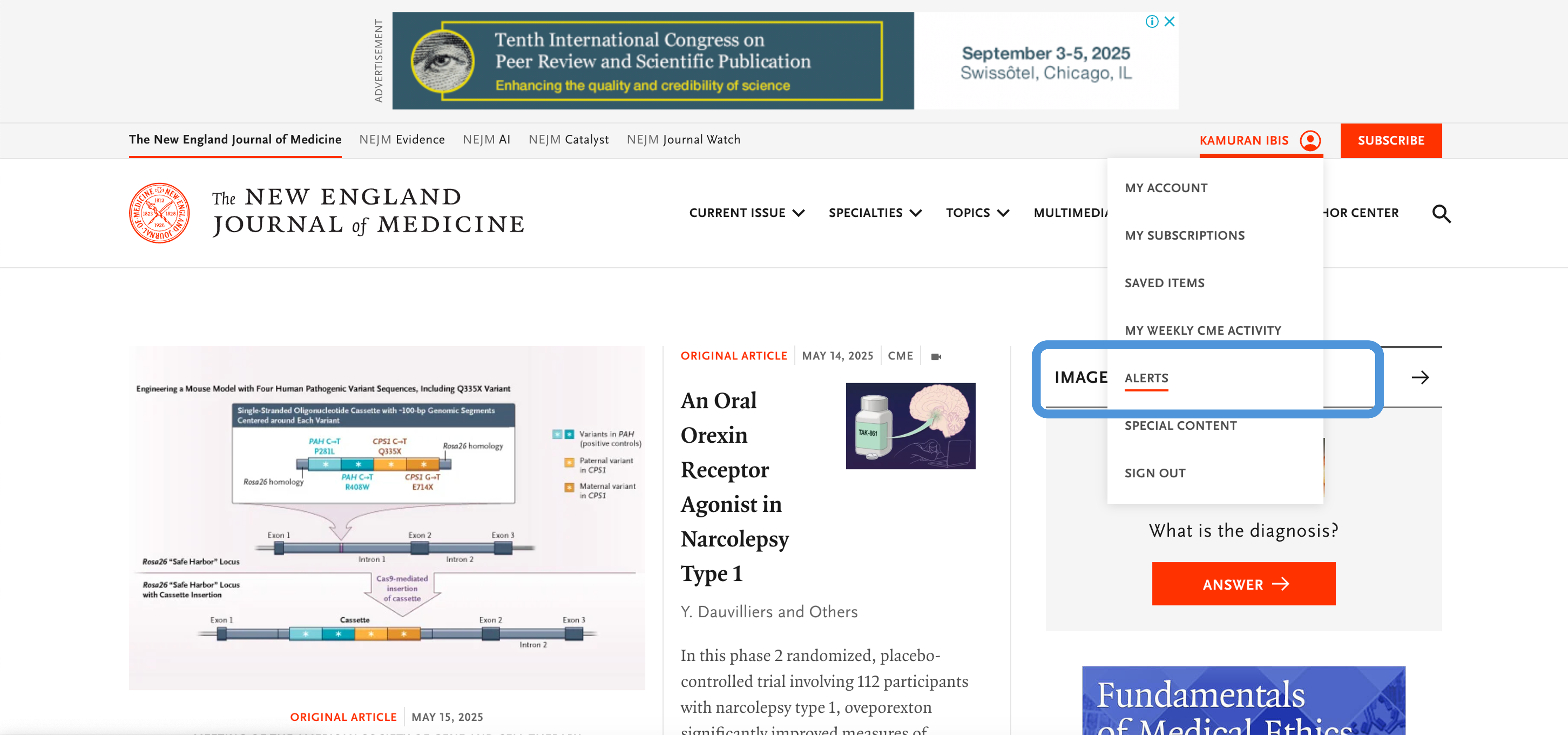1568x735 pixels.
Task: Open Kamuran Ibis account name
Action: click(x=1244, y=141)
